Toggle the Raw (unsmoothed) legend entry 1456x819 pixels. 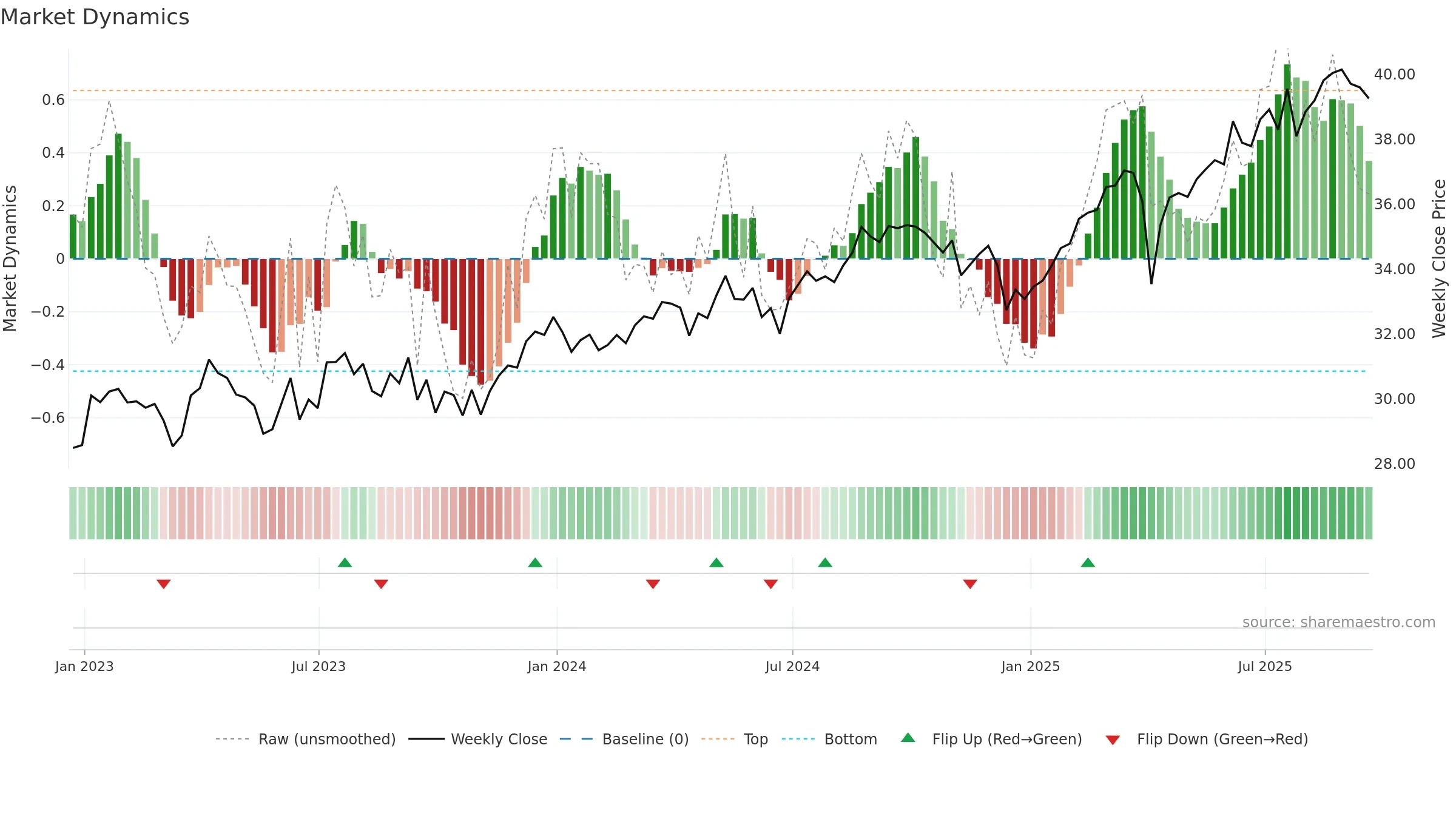pyautogui.click(x=305, y=739)
